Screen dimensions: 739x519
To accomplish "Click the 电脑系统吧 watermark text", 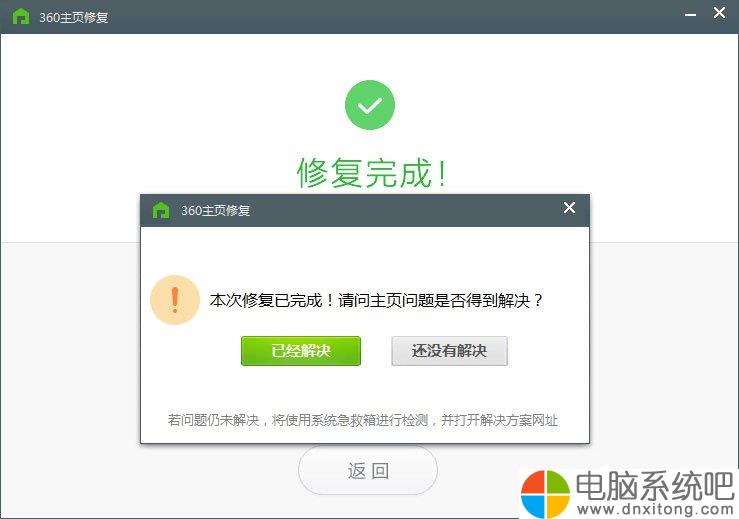I will [655, 486].
